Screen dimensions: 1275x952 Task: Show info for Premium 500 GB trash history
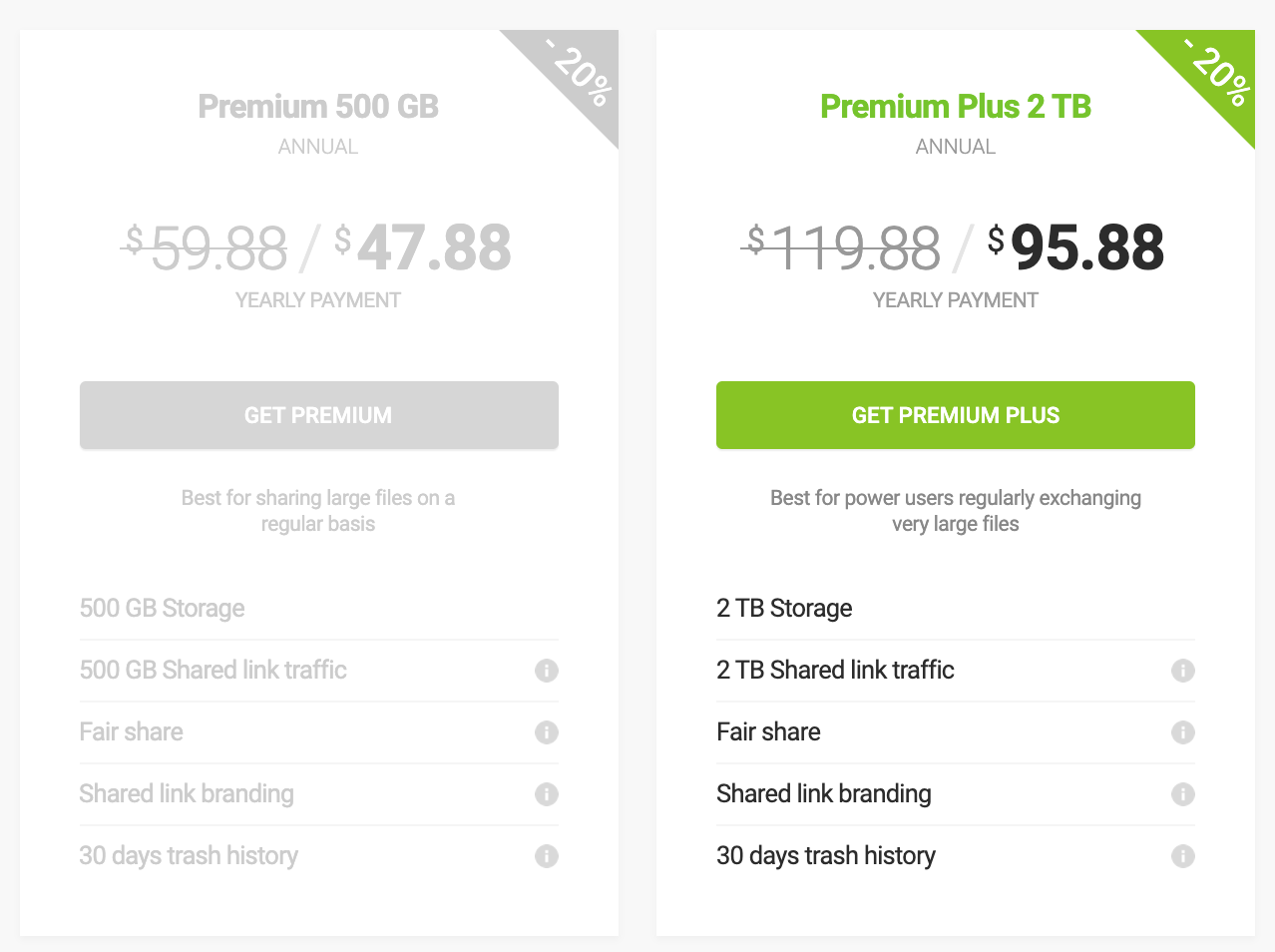[546, 856]
